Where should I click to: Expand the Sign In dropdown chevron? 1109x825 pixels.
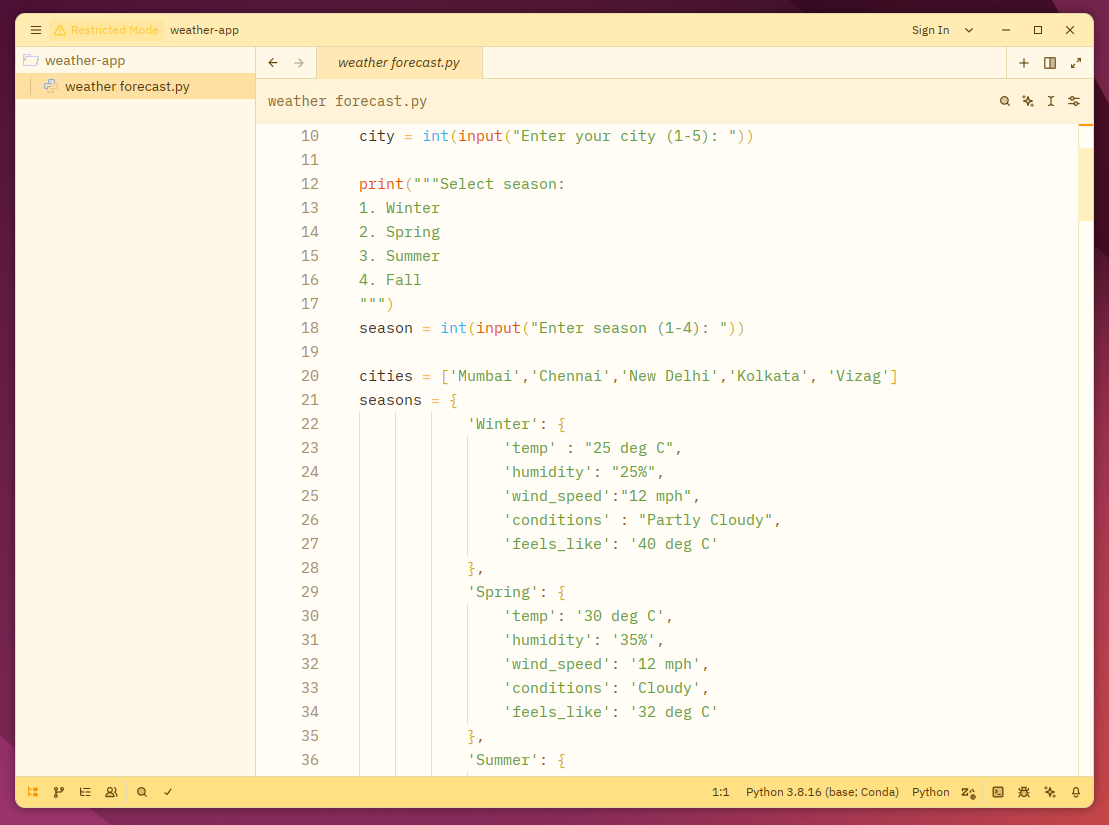point(969,30)
